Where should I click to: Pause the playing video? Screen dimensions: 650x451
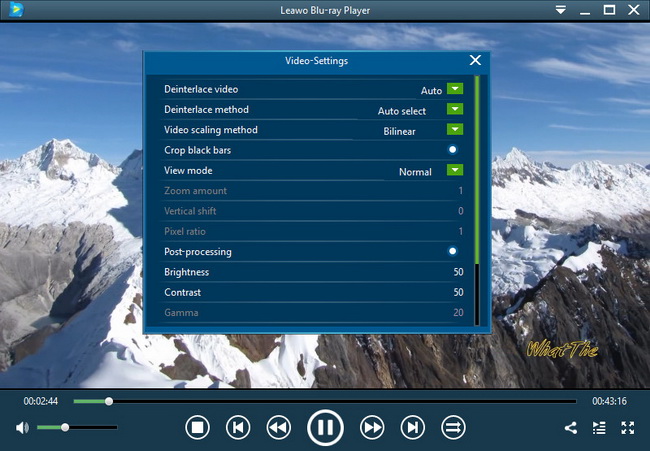point(325,428)
